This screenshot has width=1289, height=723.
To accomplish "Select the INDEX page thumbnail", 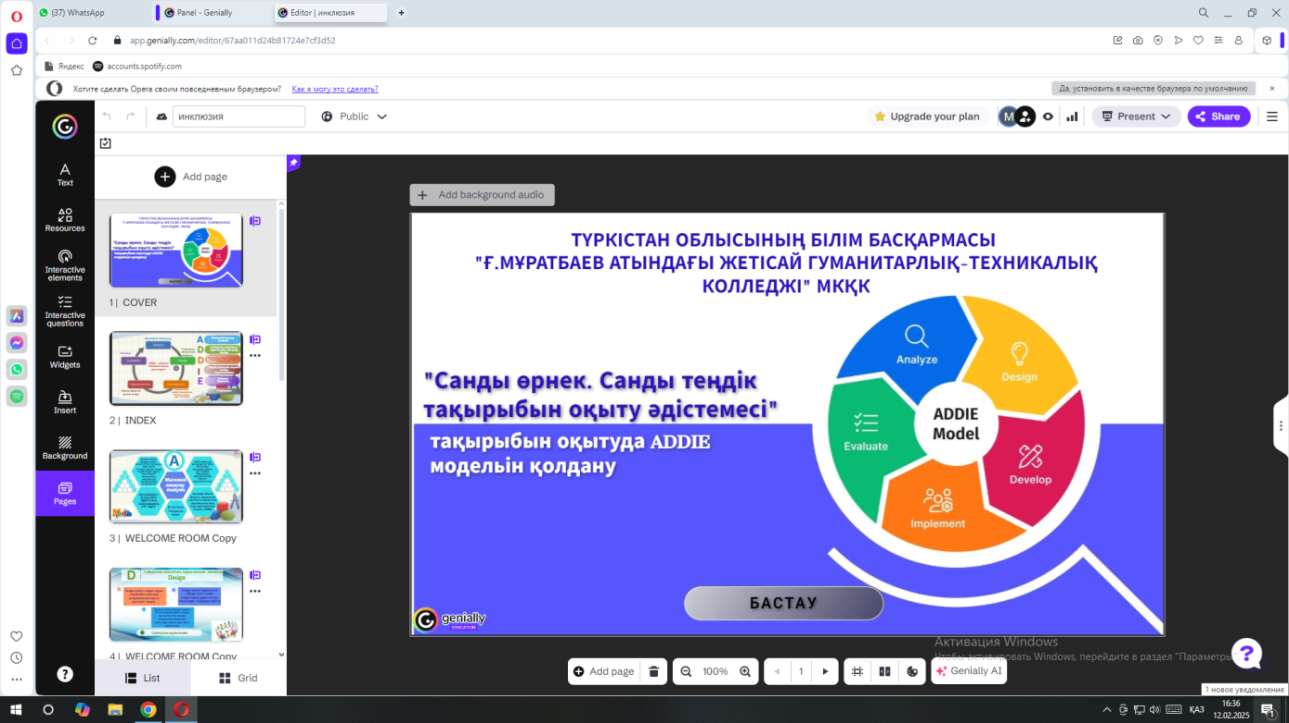I will (176, 368).
